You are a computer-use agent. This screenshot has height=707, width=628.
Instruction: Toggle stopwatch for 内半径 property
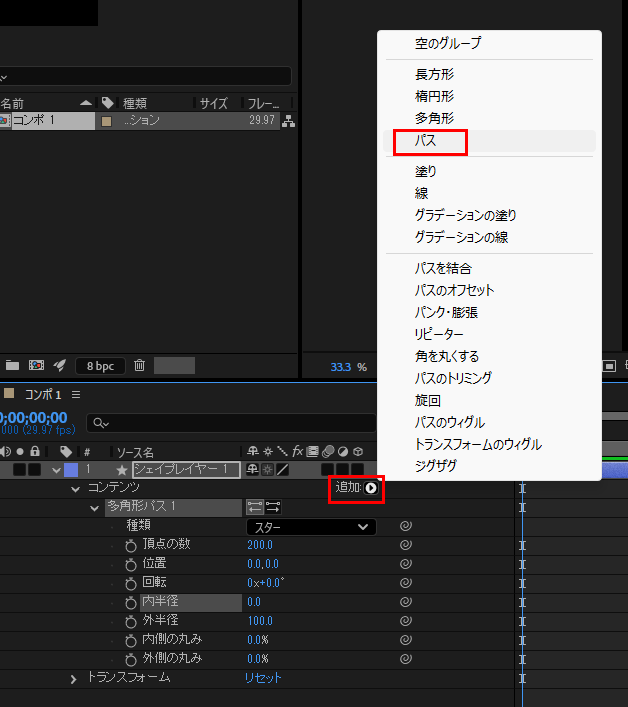tap(130, 602)
